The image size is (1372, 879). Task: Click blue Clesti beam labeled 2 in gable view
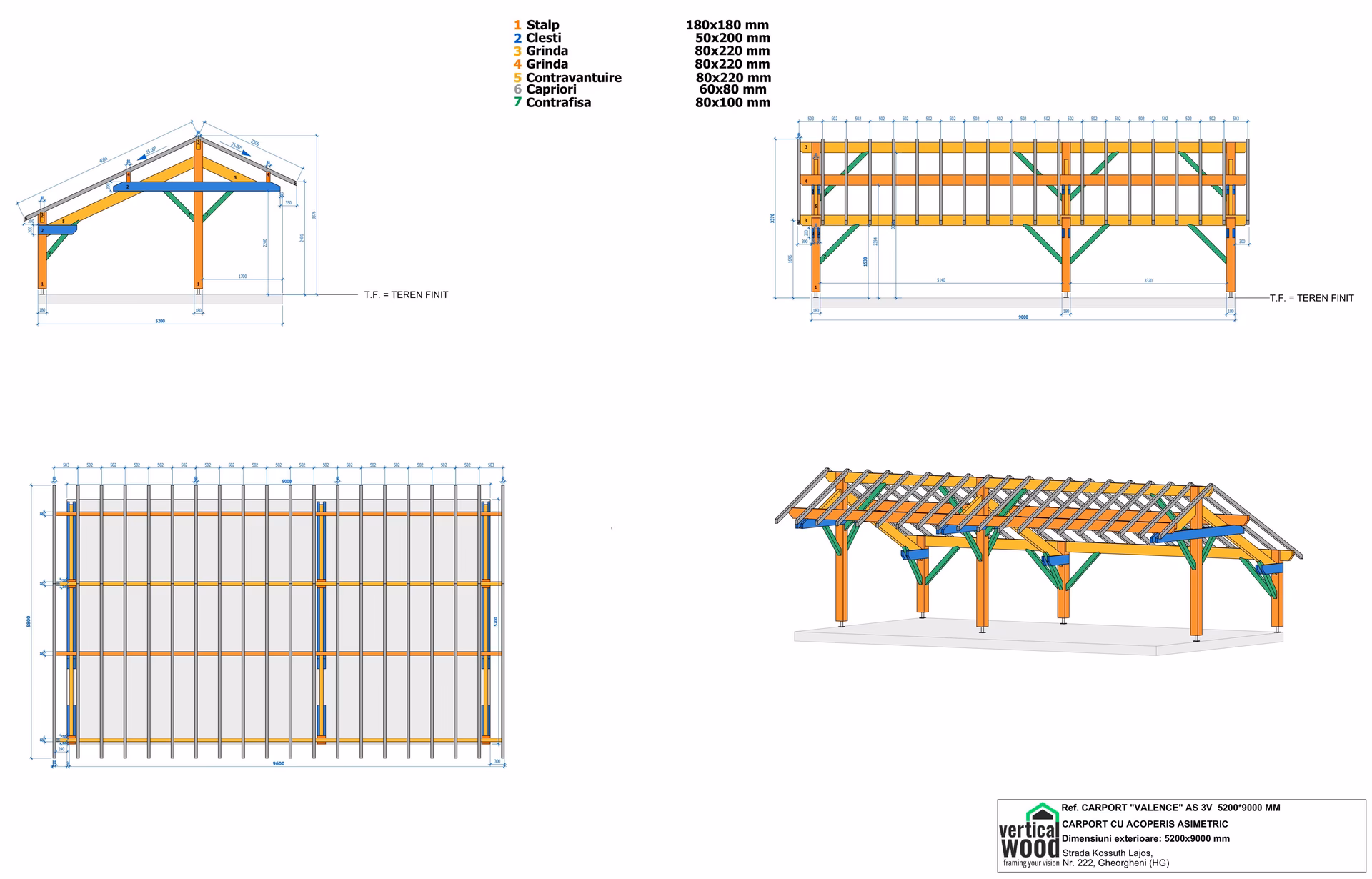point(197,187)
